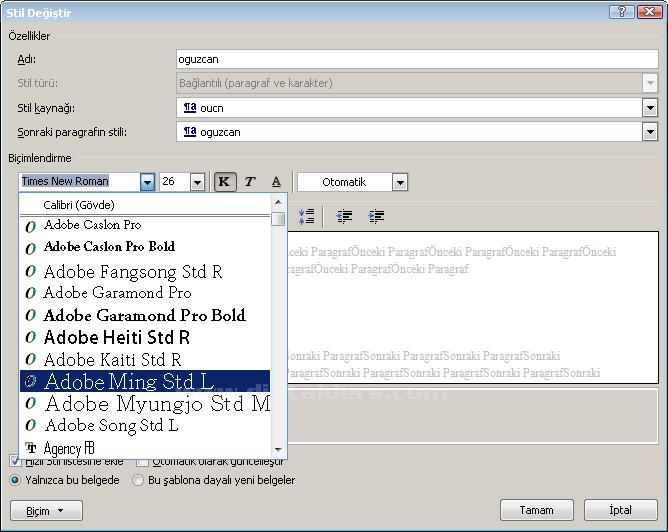Click OpenType icon beside Adobe Song Std L
The image size is (668, 532).
coord(30,425)
